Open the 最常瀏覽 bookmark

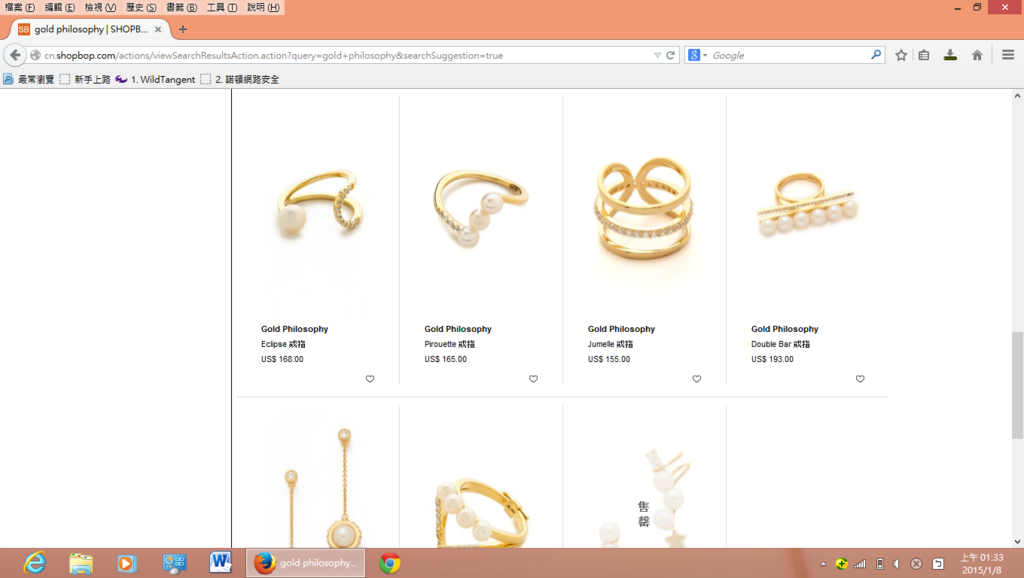[x=28, y=79]
